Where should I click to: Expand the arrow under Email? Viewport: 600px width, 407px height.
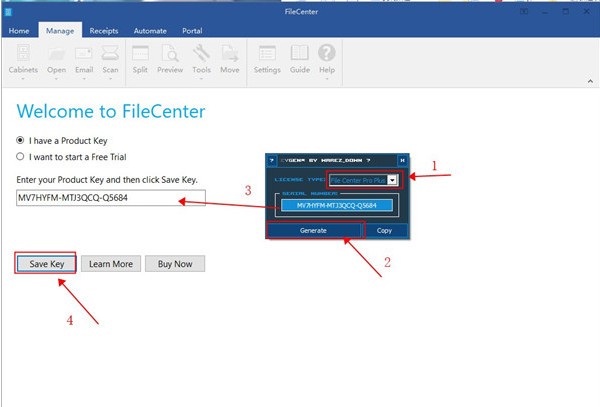click(x=84, y=79)
